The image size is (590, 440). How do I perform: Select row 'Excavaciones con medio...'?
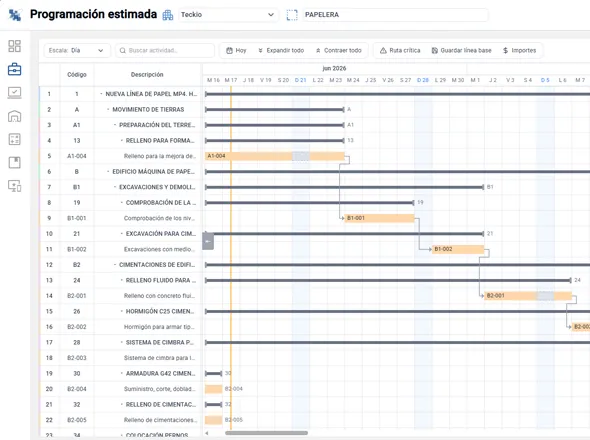(120, 249)
